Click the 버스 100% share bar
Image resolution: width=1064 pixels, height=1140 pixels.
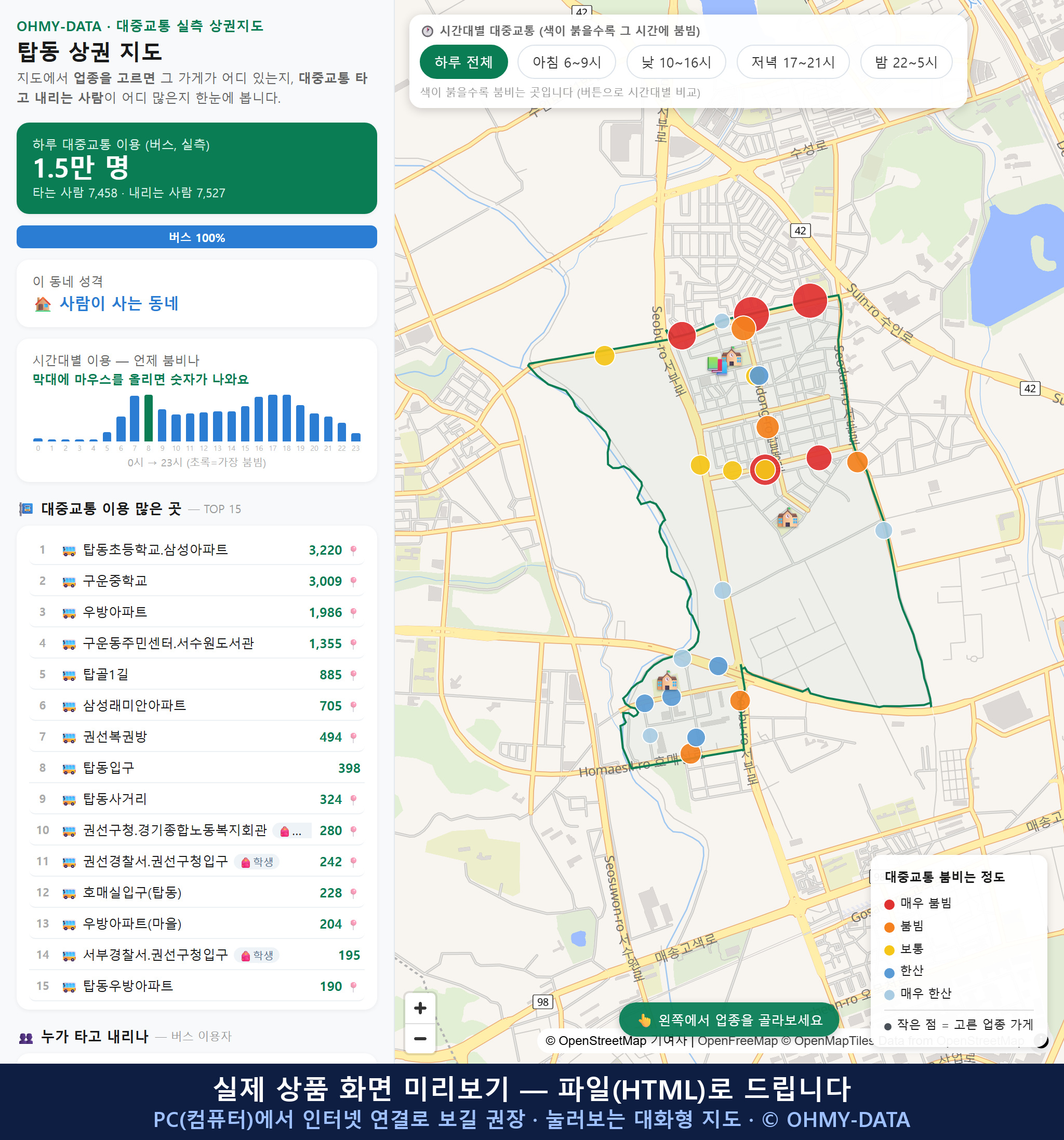click(197, 237)
